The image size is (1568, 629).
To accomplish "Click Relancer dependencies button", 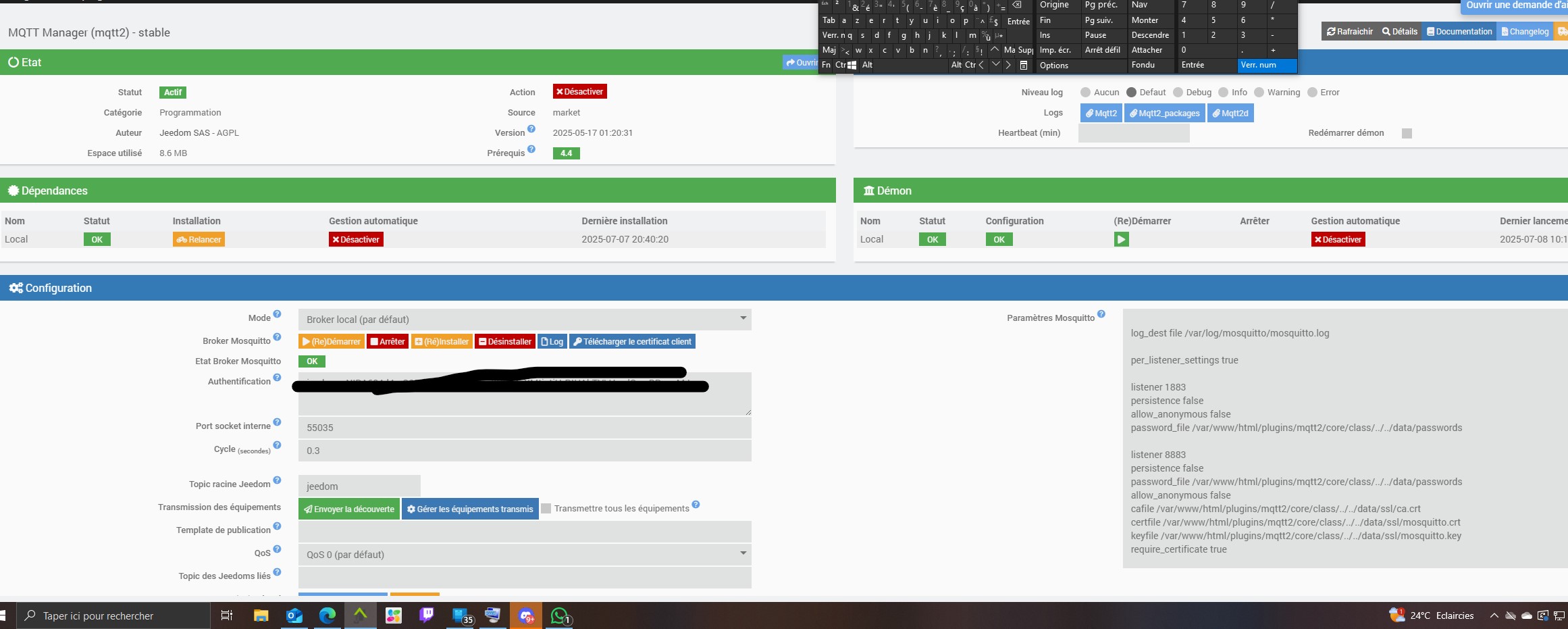I will [x=199, y=239].
